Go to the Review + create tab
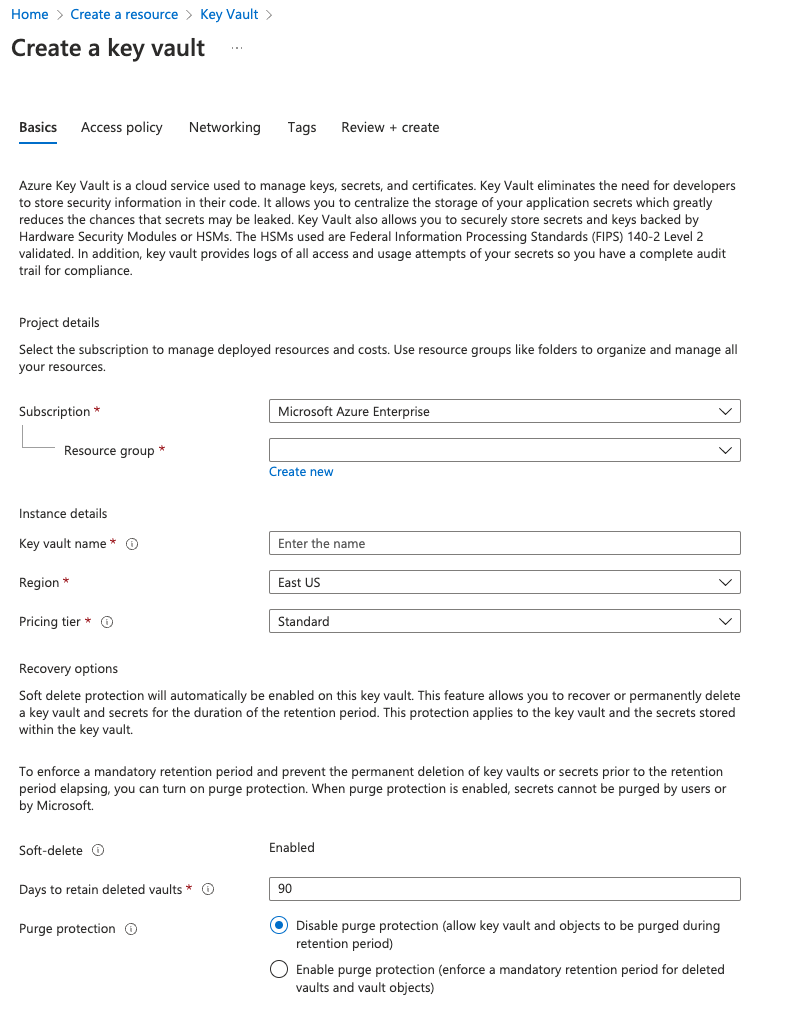 390,128
